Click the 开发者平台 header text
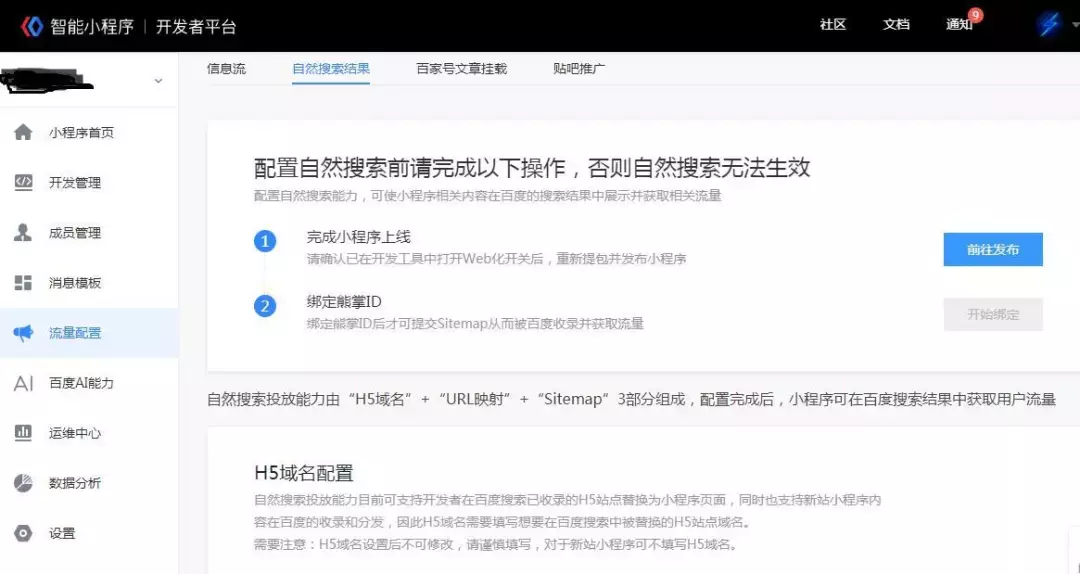This screenshot has width=1080, height=574. [196, 27]
